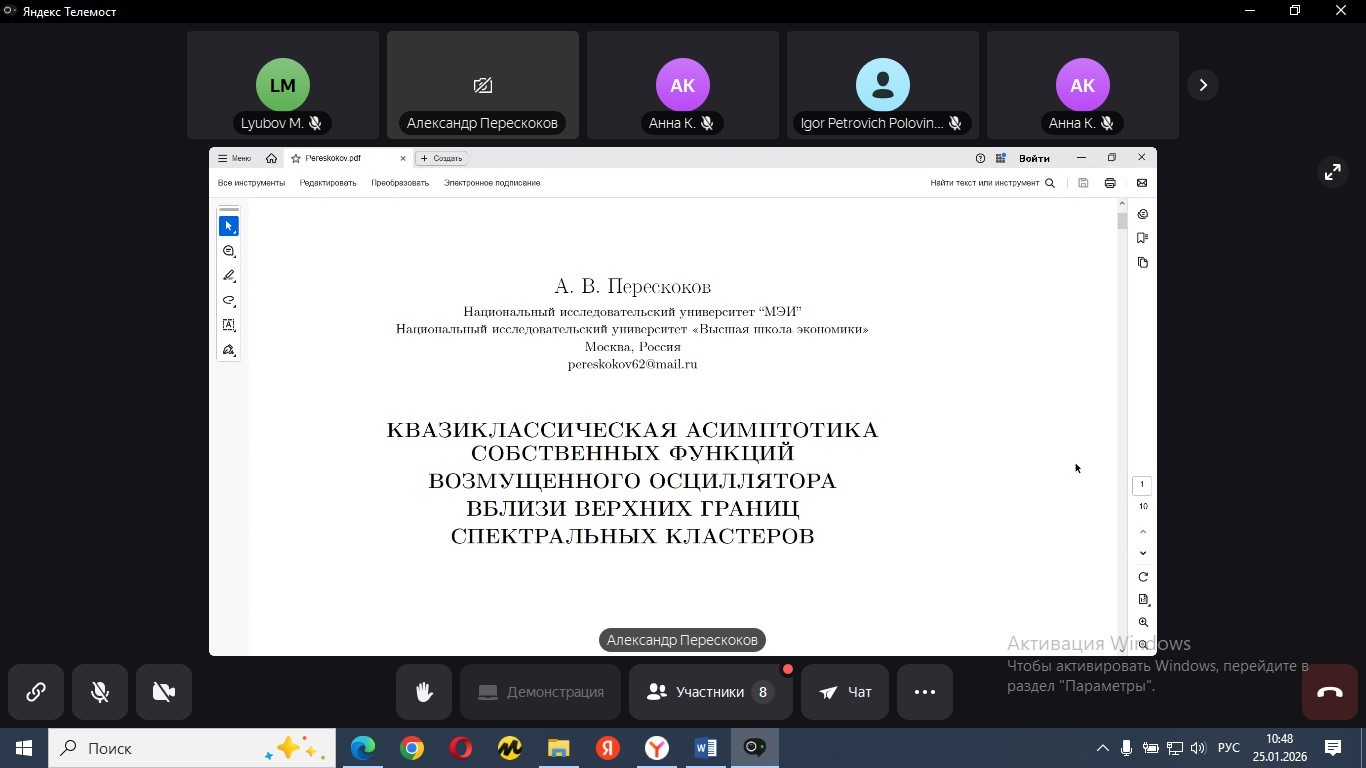Edit the page number field showing 1
This screenshot has width=1366, height=768.
click(1141, 484)
